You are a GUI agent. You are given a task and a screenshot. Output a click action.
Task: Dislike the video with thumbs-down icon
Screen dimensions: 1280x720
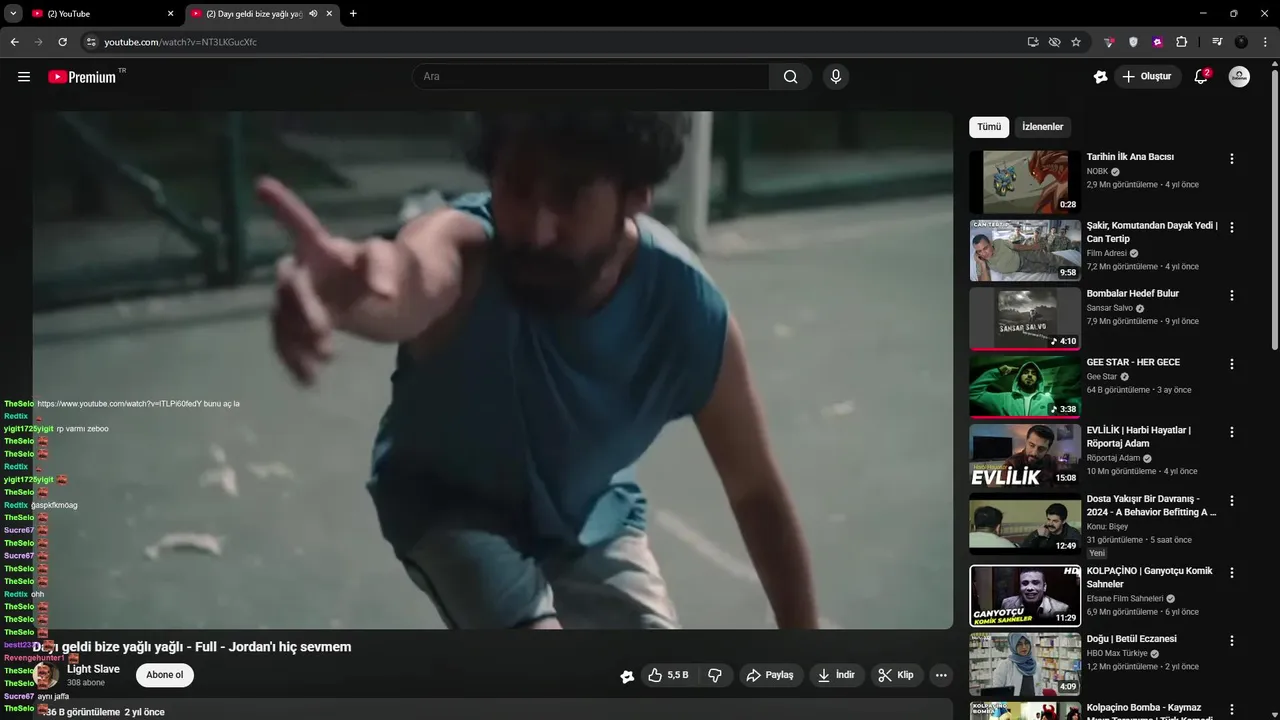715,675
